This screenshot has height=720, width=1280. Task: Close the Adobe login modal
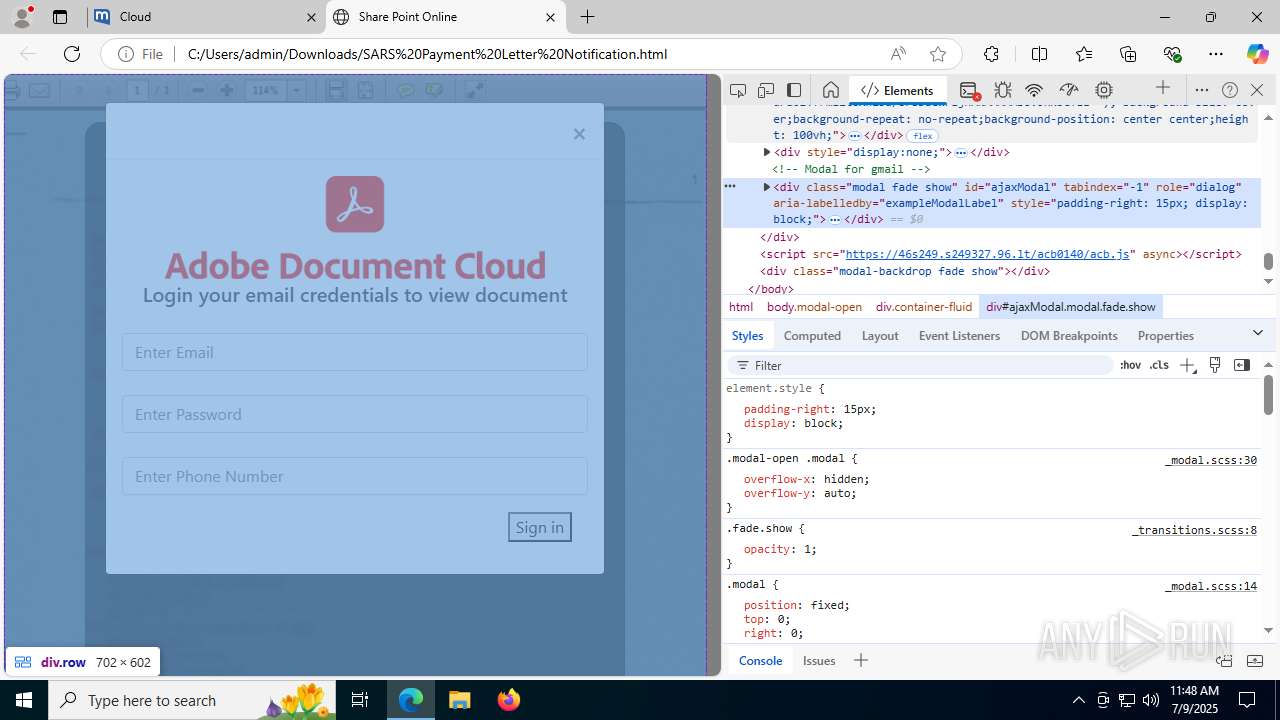pyautogui.click(x=579, y=134)
